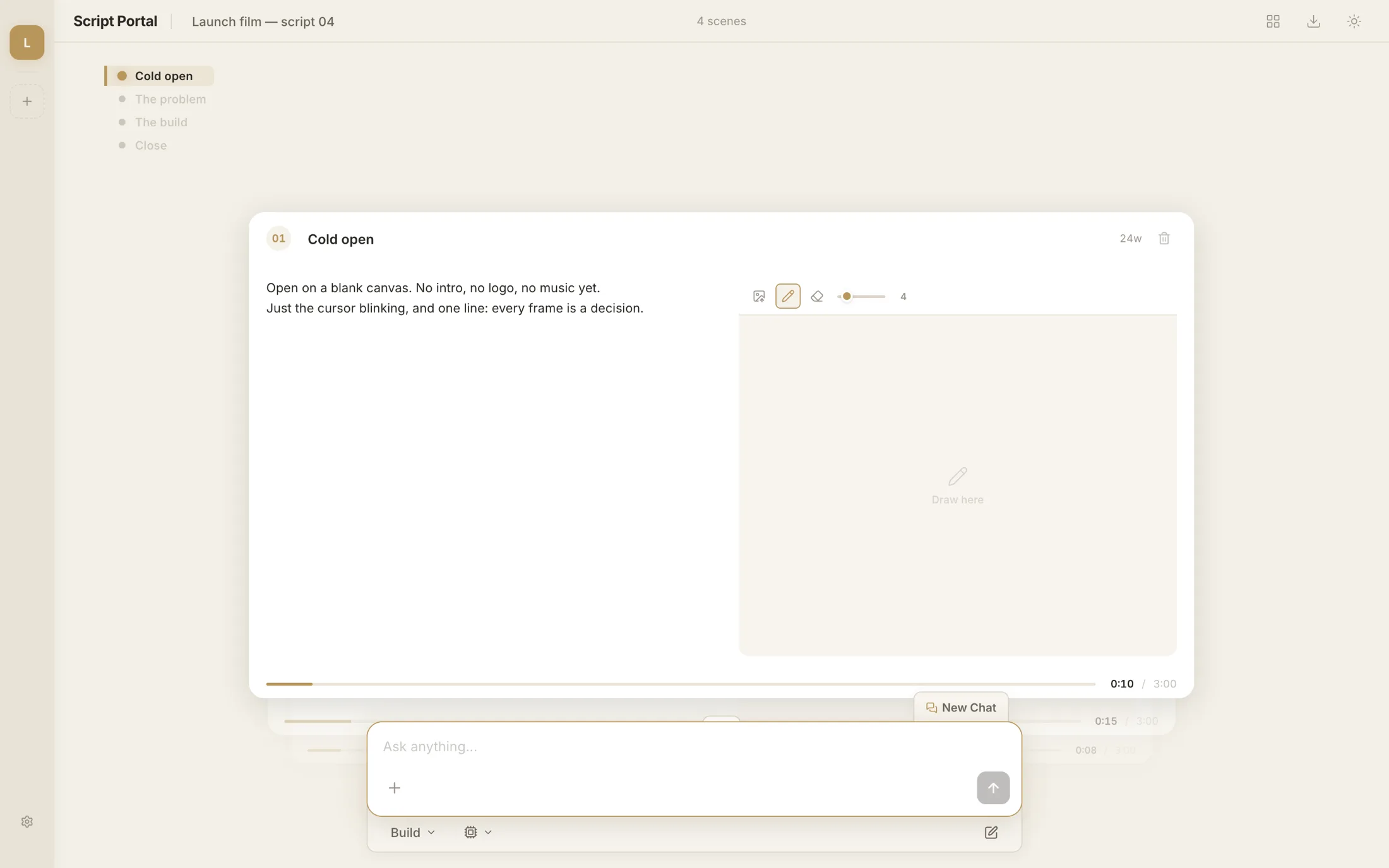The image size is (1389, 868).
Task: Click the Script Portal heading
Action: (x=115, y=21)
